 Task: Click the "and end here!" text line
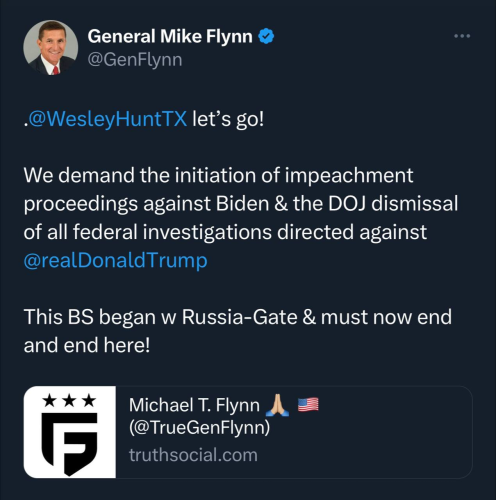click(x=87, y=345)
